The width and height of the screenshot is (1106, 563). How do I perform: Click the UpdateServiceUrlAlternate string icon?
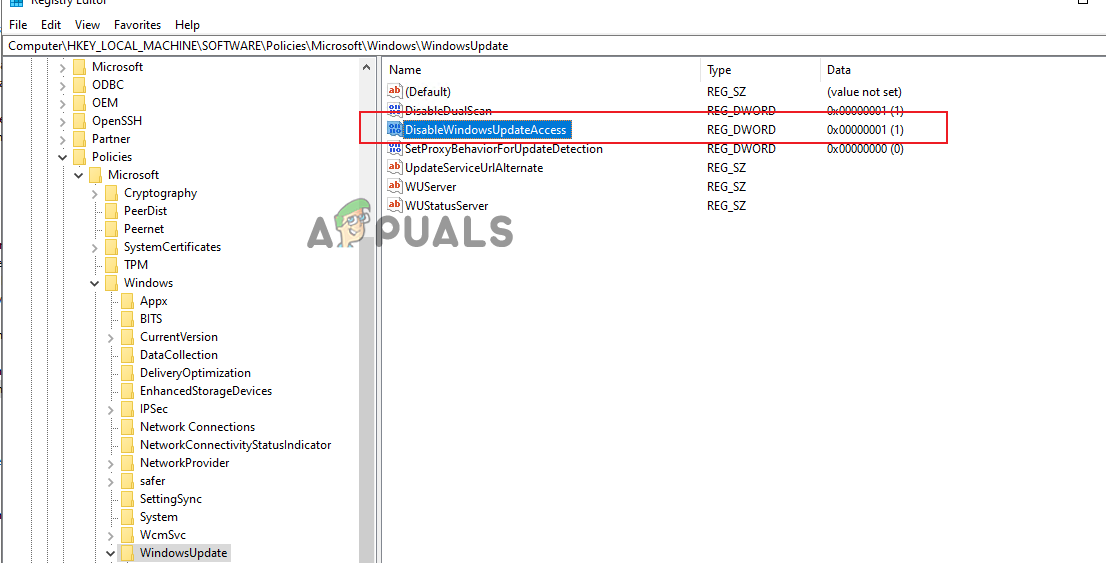394,168
